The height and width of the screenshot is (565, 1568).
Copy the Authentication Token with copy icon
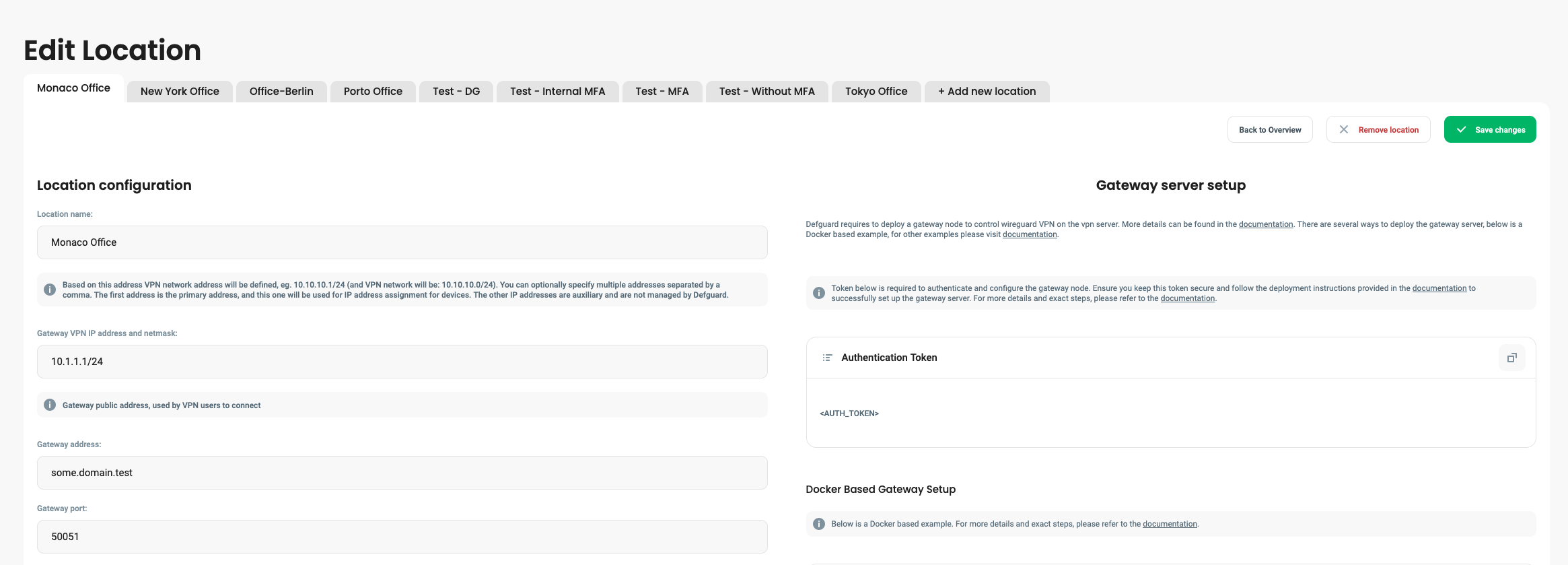point(1511,358)
